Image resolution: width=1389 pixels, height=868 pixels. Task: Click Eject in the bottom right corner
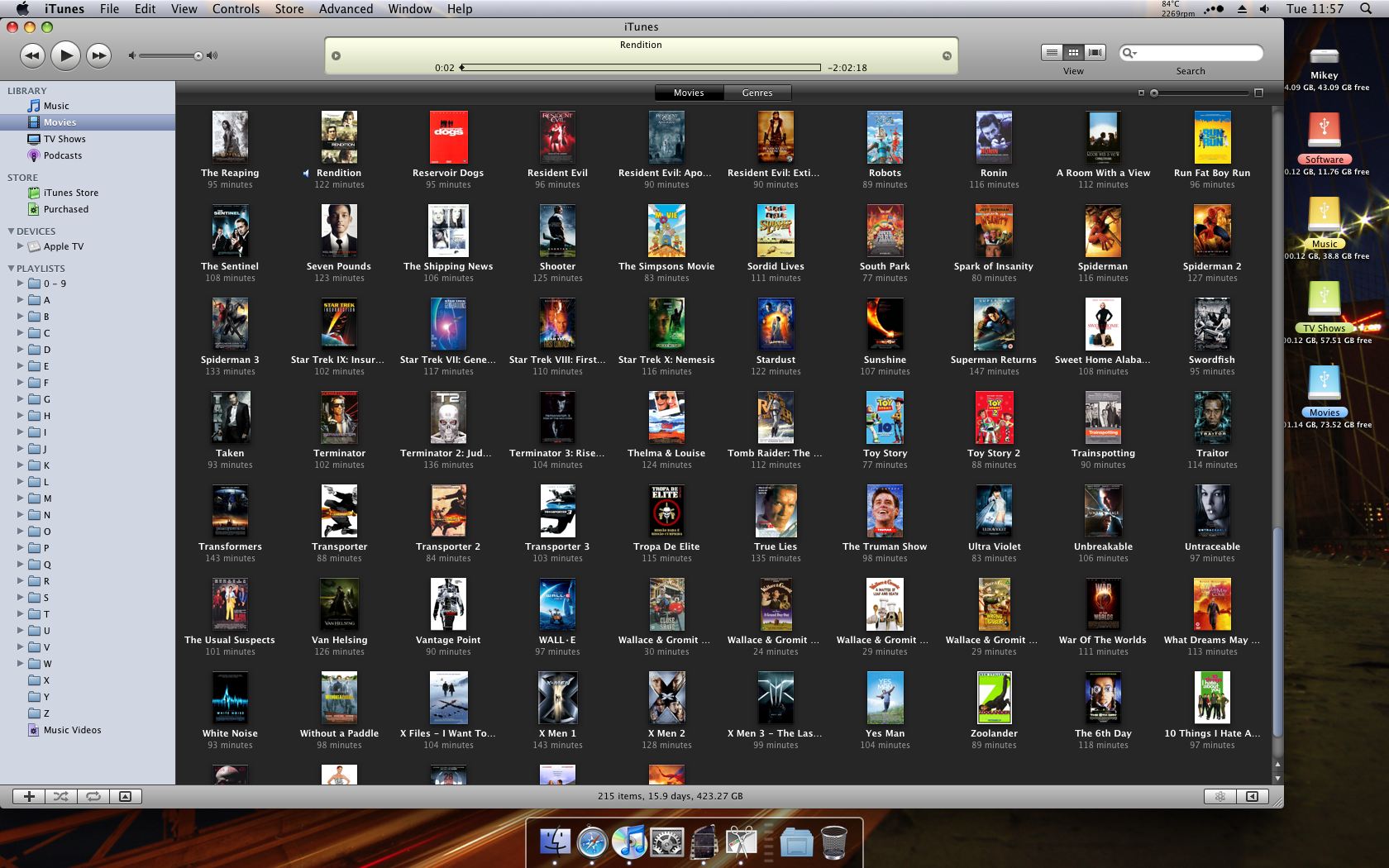tap(1252, 796)
